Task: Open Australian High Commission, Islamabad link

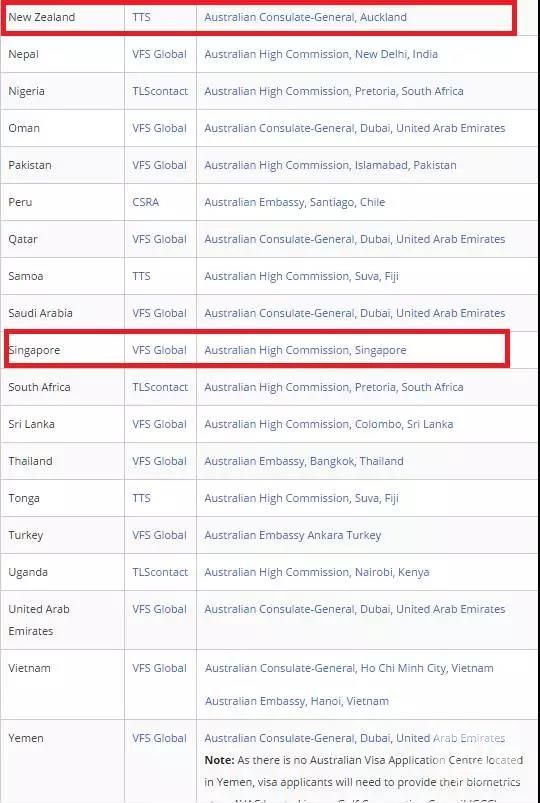Action: click(x=330, y=165)
